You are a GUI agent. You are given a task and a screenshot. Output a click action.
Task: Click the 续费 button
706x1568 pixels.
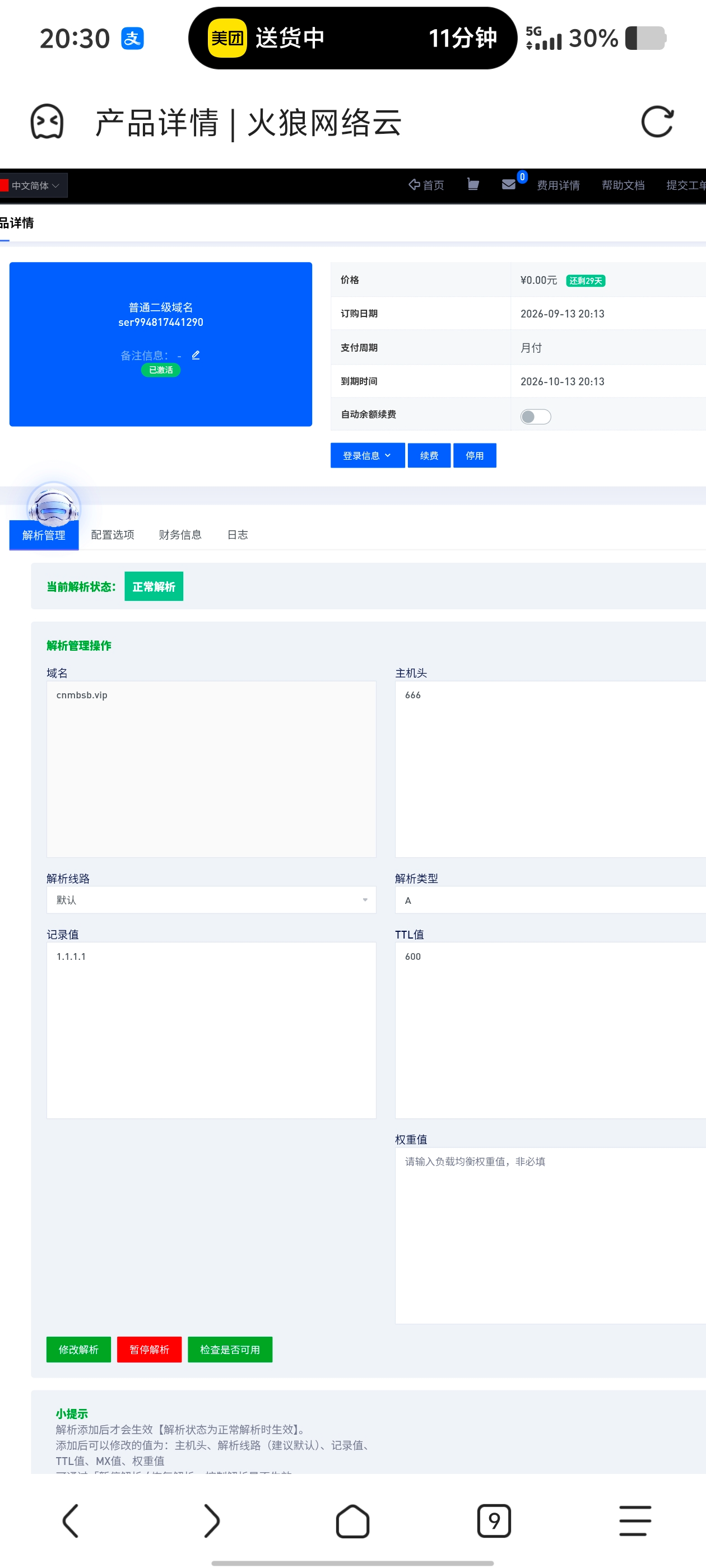pyautogui.click(x=429, y=455)
